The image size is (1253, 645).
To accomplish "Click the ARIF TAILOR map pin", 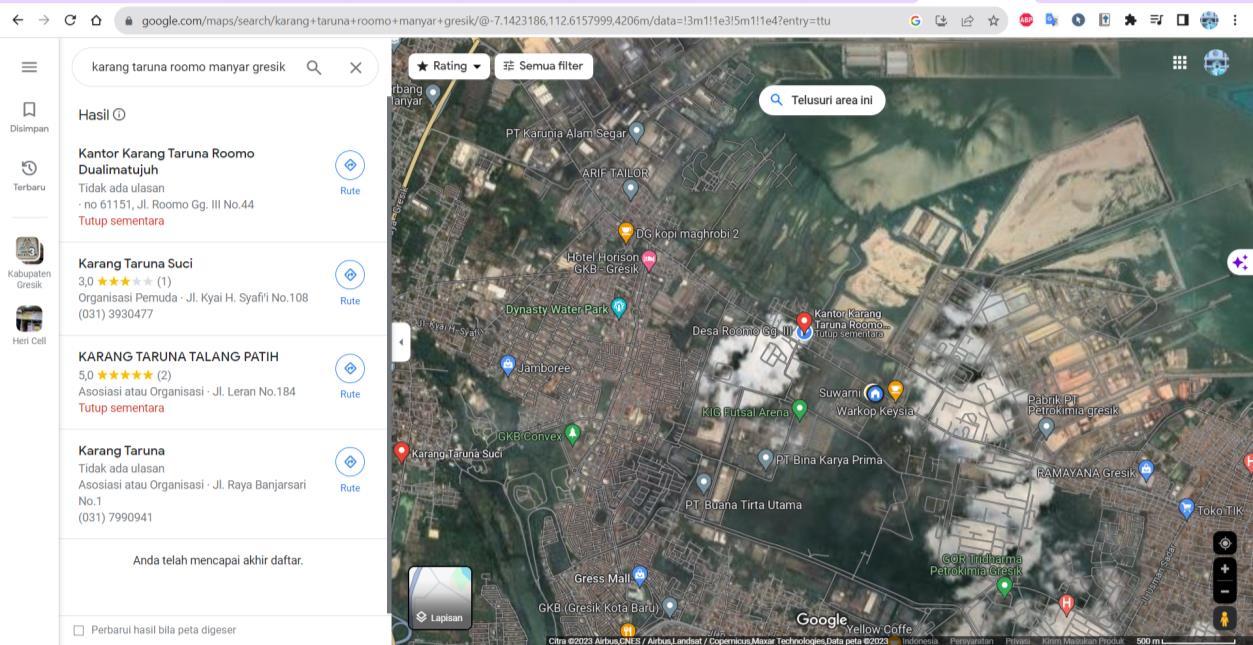I will (630, 187).
